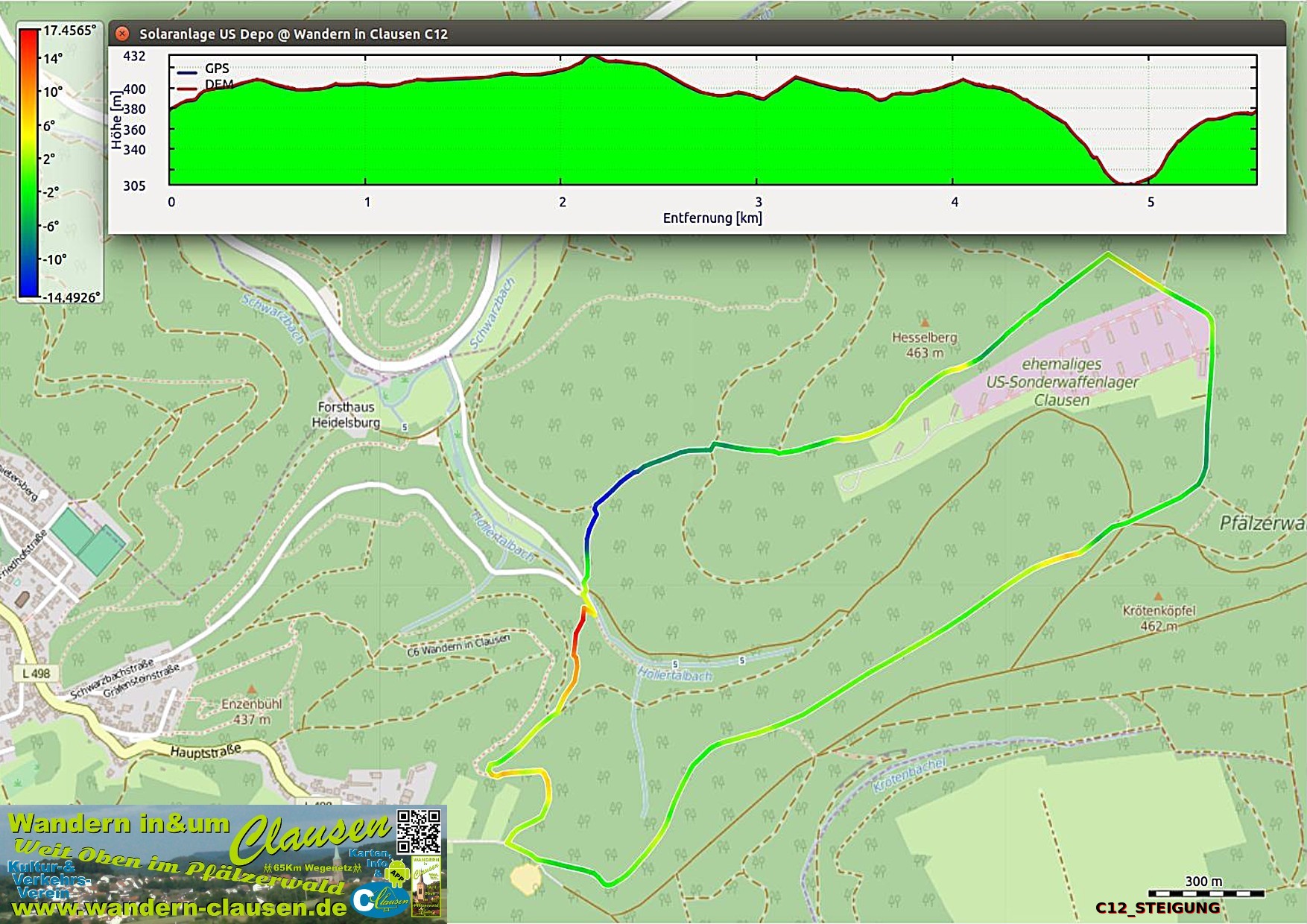The image size is (1307, 924).
Task: Click the L 498 road shield
Action: 36,674
